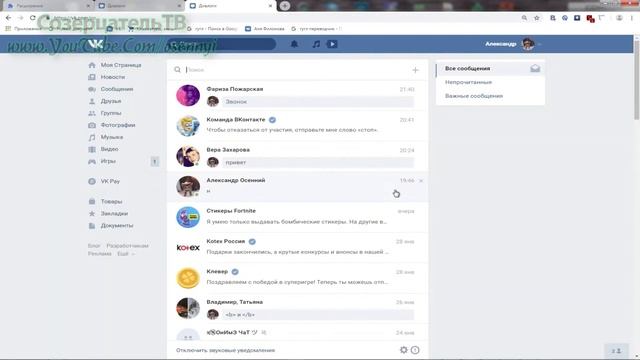
Task: Click Отключить звуковые уведомления link
Action: tap(225, 350)
